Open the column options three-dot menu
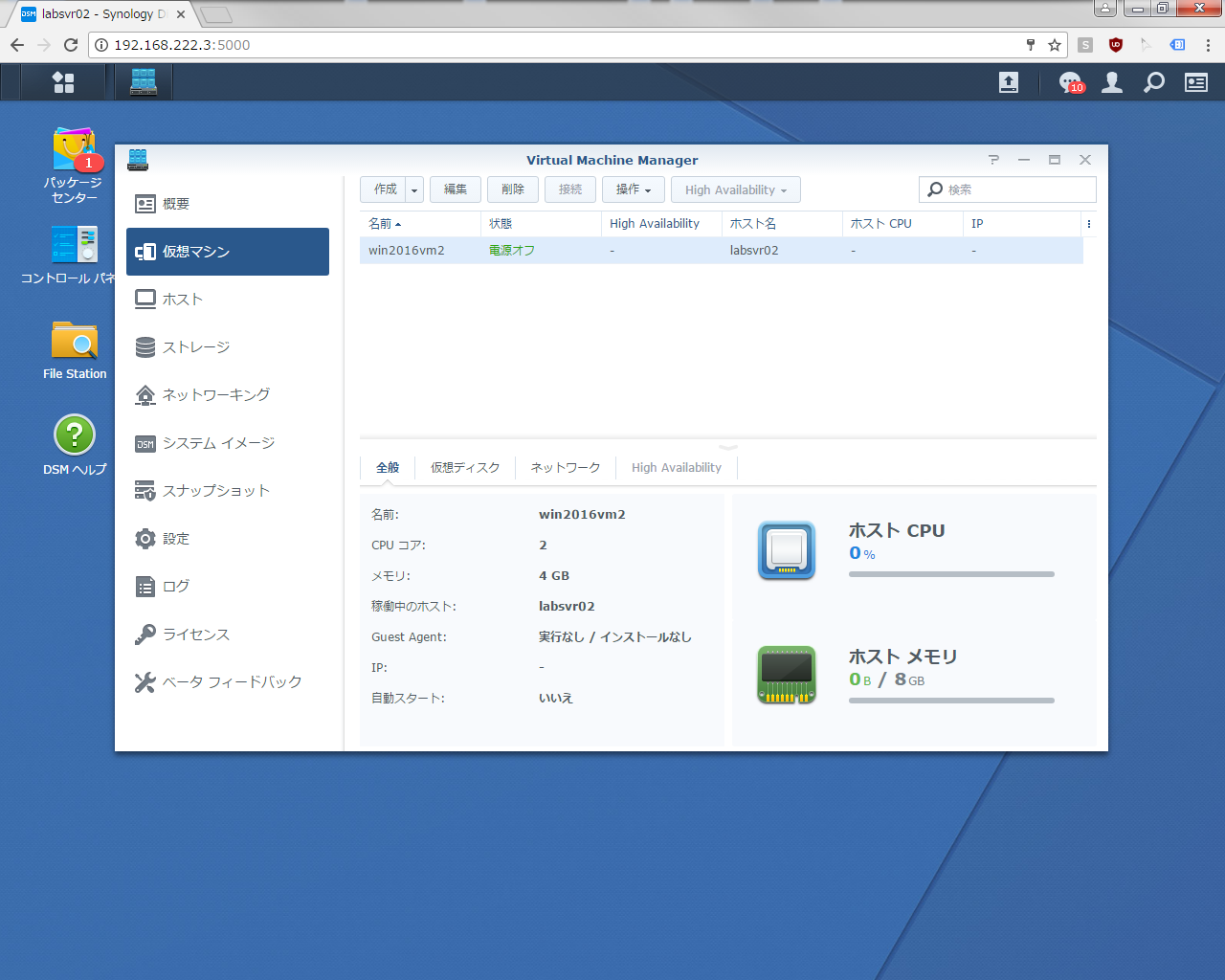Image resolution: width=1225 pixels, height=980 pixels. 1089,224
